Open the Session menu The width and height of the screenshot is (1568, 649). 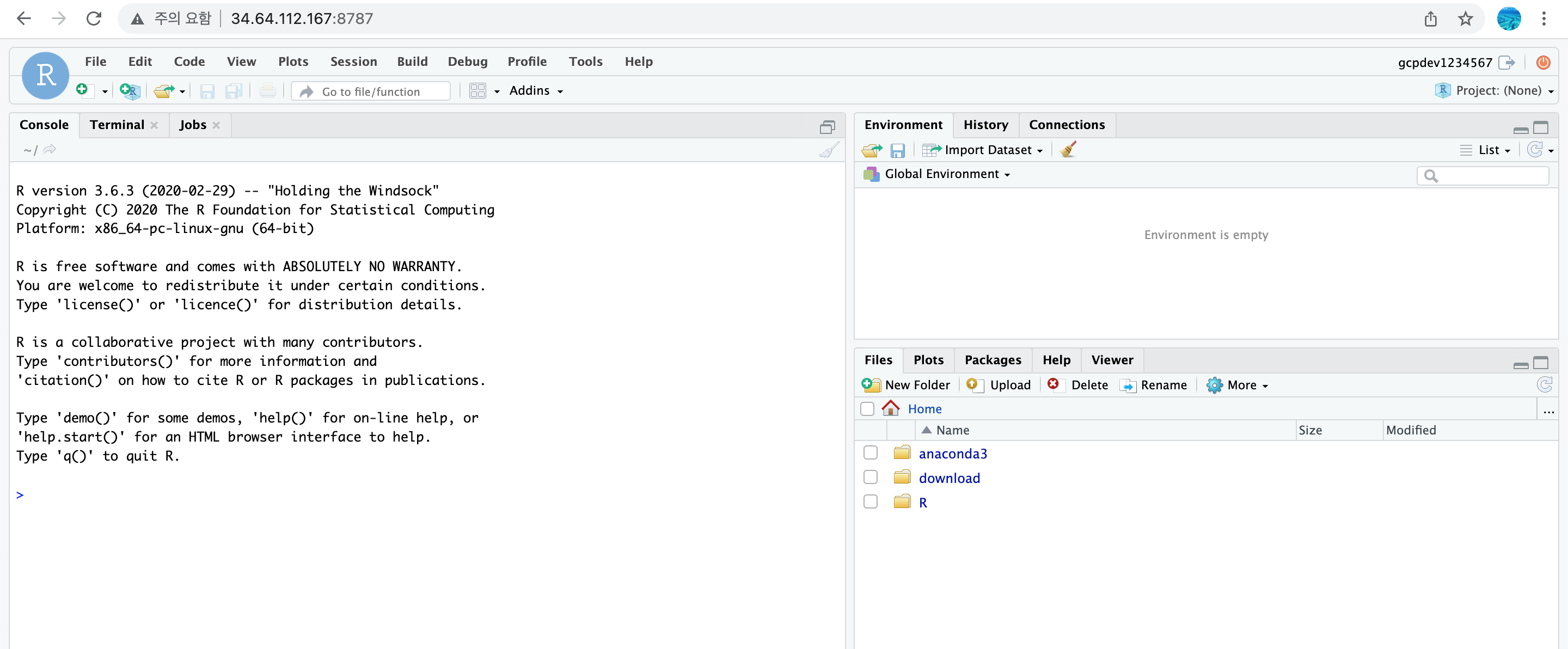(x=353, y=62)
